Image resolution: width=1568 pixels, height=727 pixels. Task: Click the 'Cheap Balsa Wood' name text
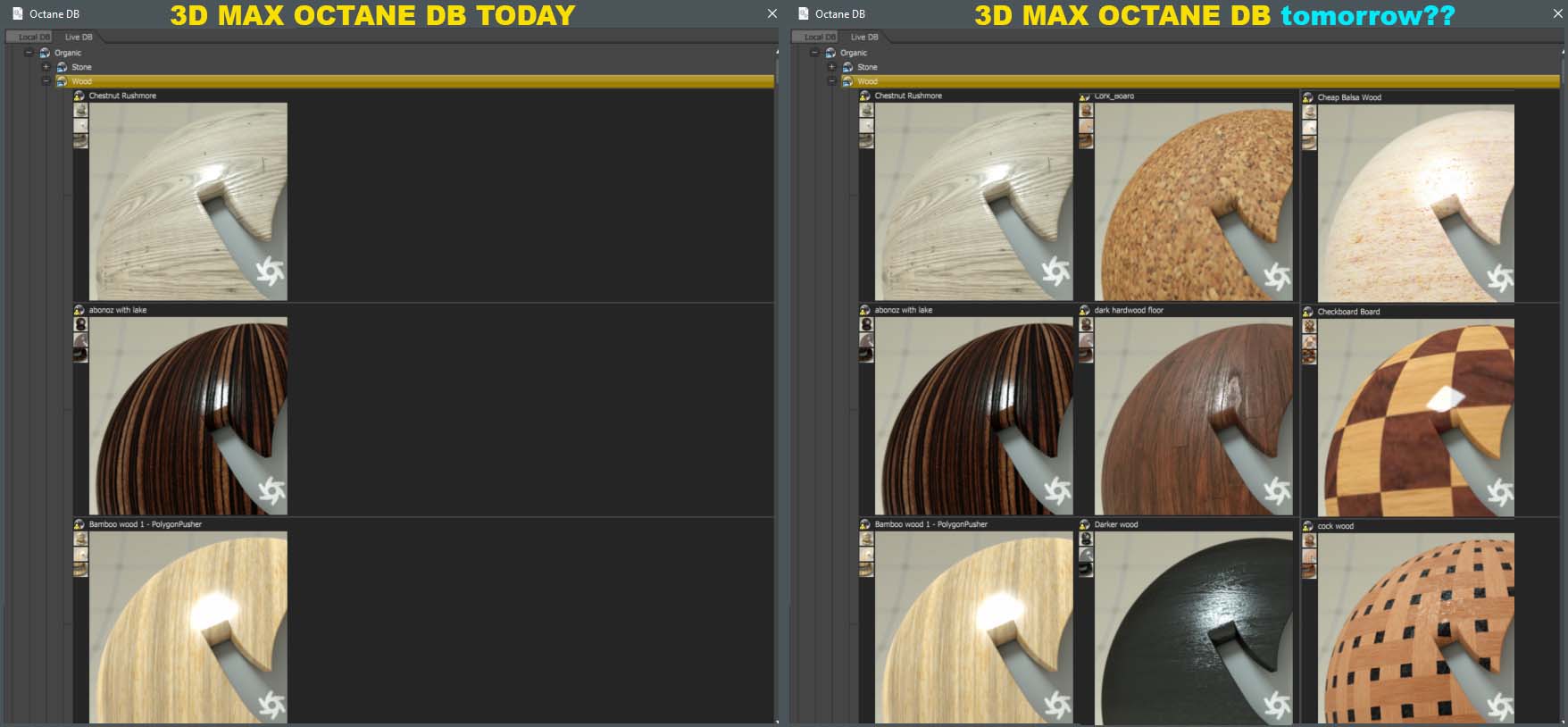pyautogui.click(x=1349, y=97)
